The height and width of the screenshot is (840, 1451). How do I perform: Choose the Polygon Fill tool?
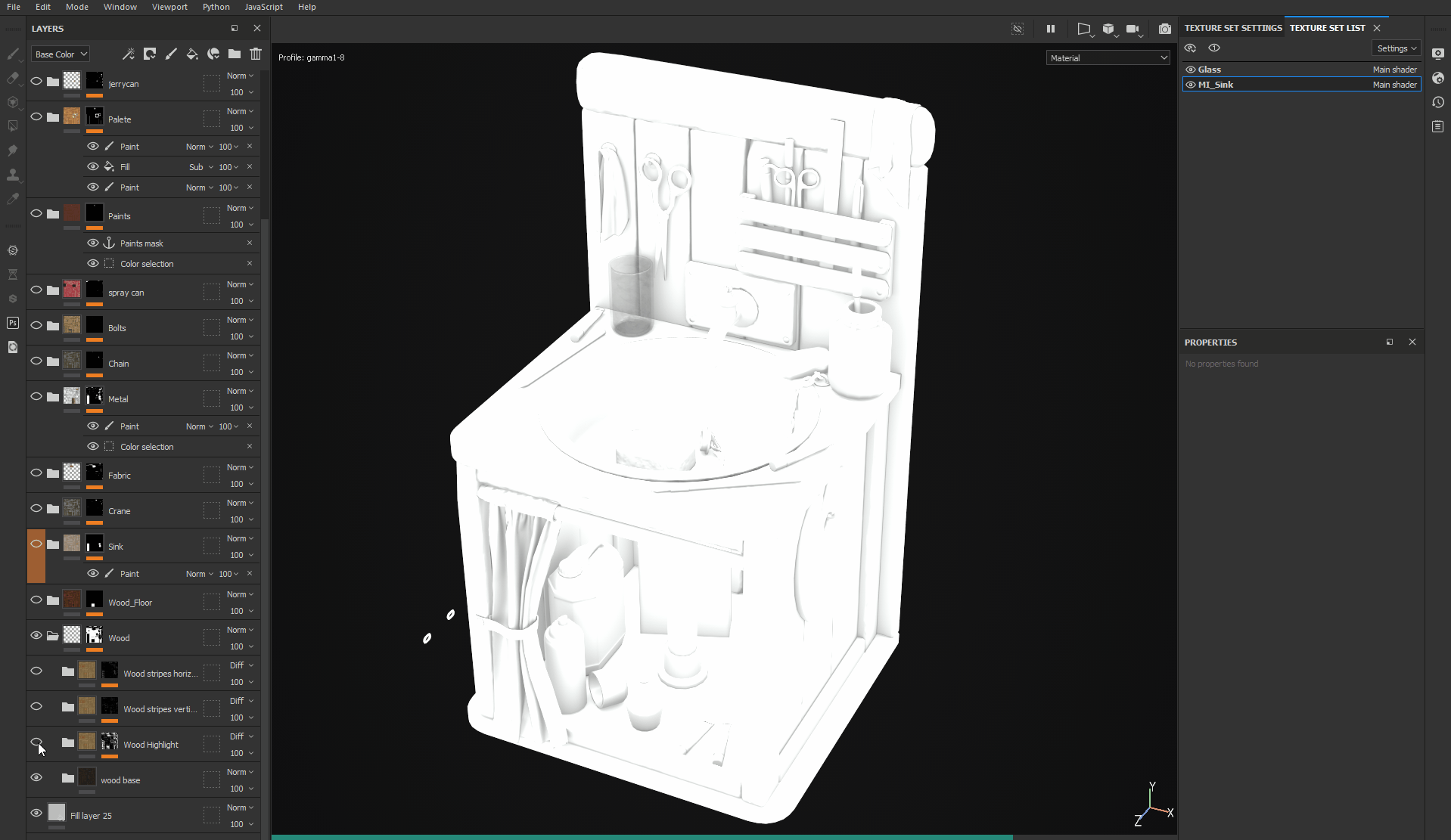tap(13, 126)
